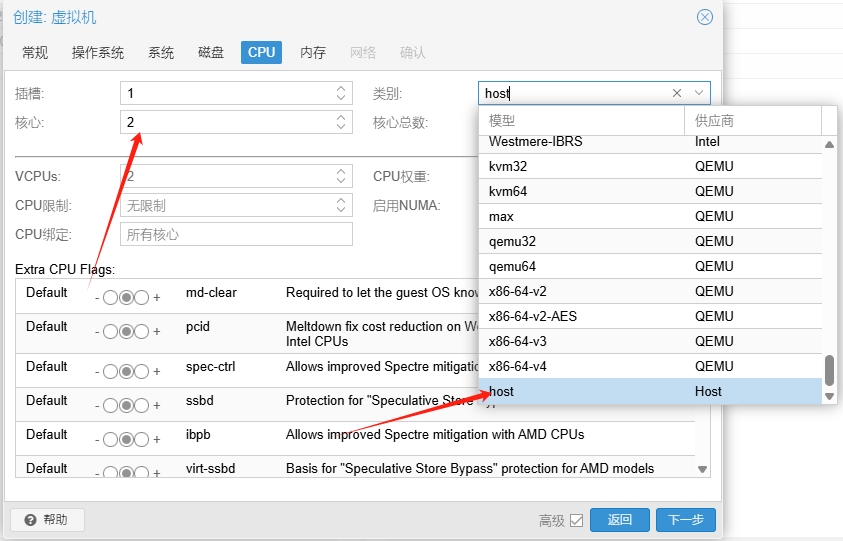Select the host CPU model option

click(x=502, y=391)
